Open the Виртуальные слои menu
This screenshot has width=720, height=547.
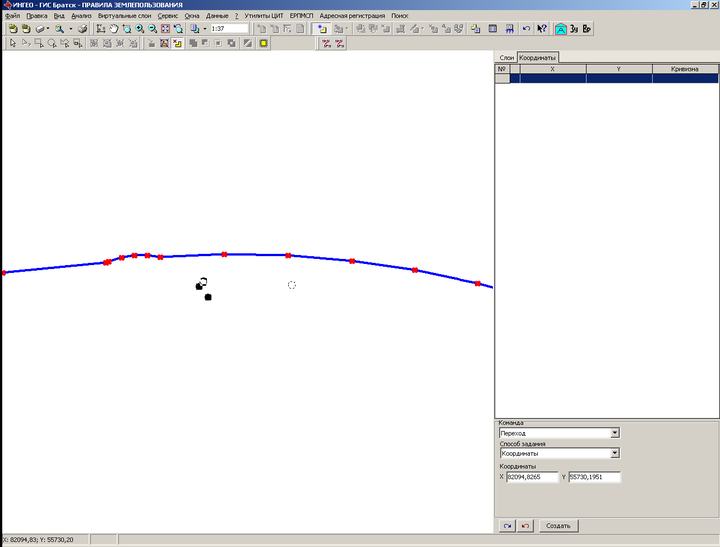pyautogui.click(x=124, y=16)
